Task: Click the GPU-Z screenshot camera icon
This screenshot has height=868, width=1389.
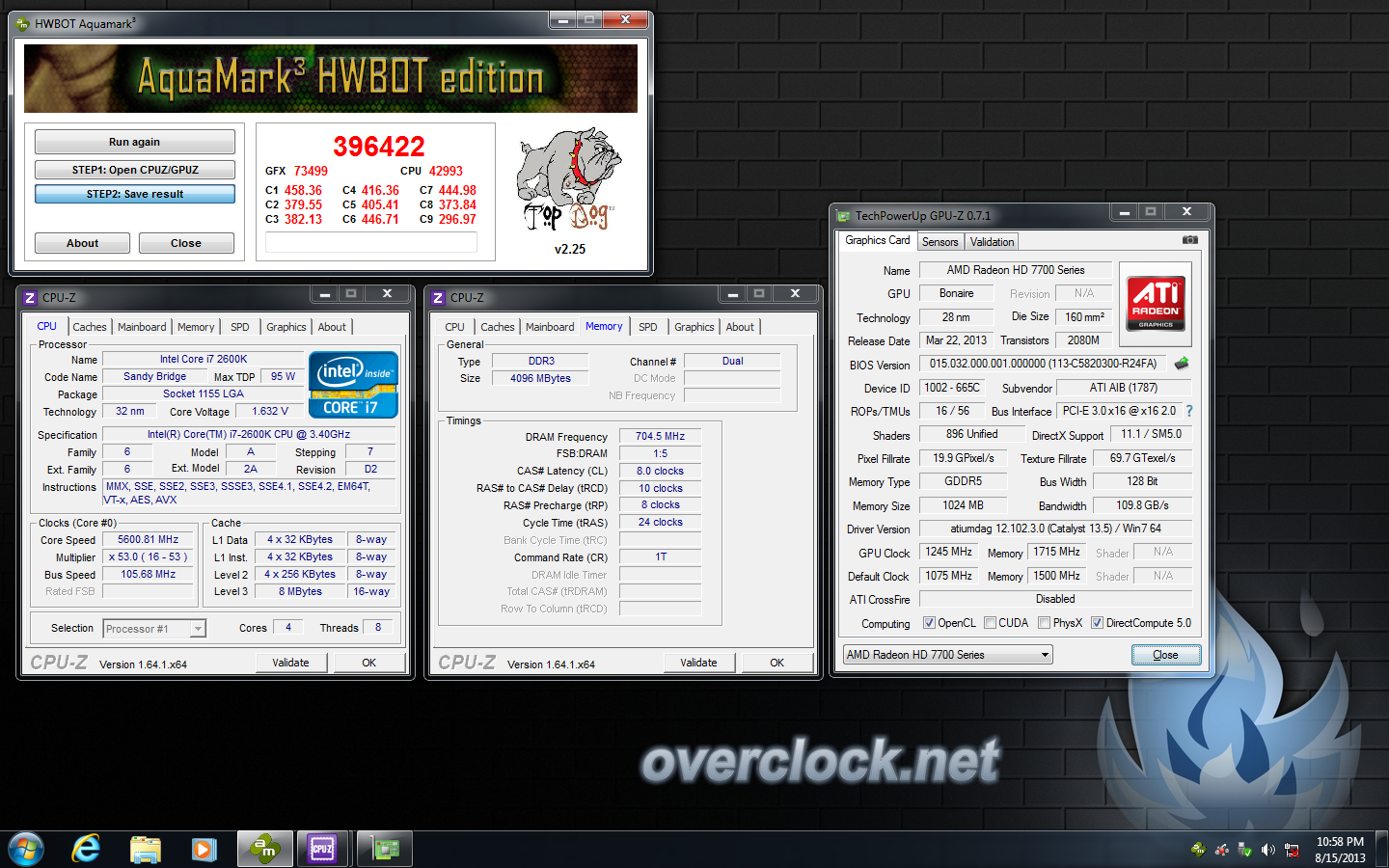Action: tap(1190, 240)
